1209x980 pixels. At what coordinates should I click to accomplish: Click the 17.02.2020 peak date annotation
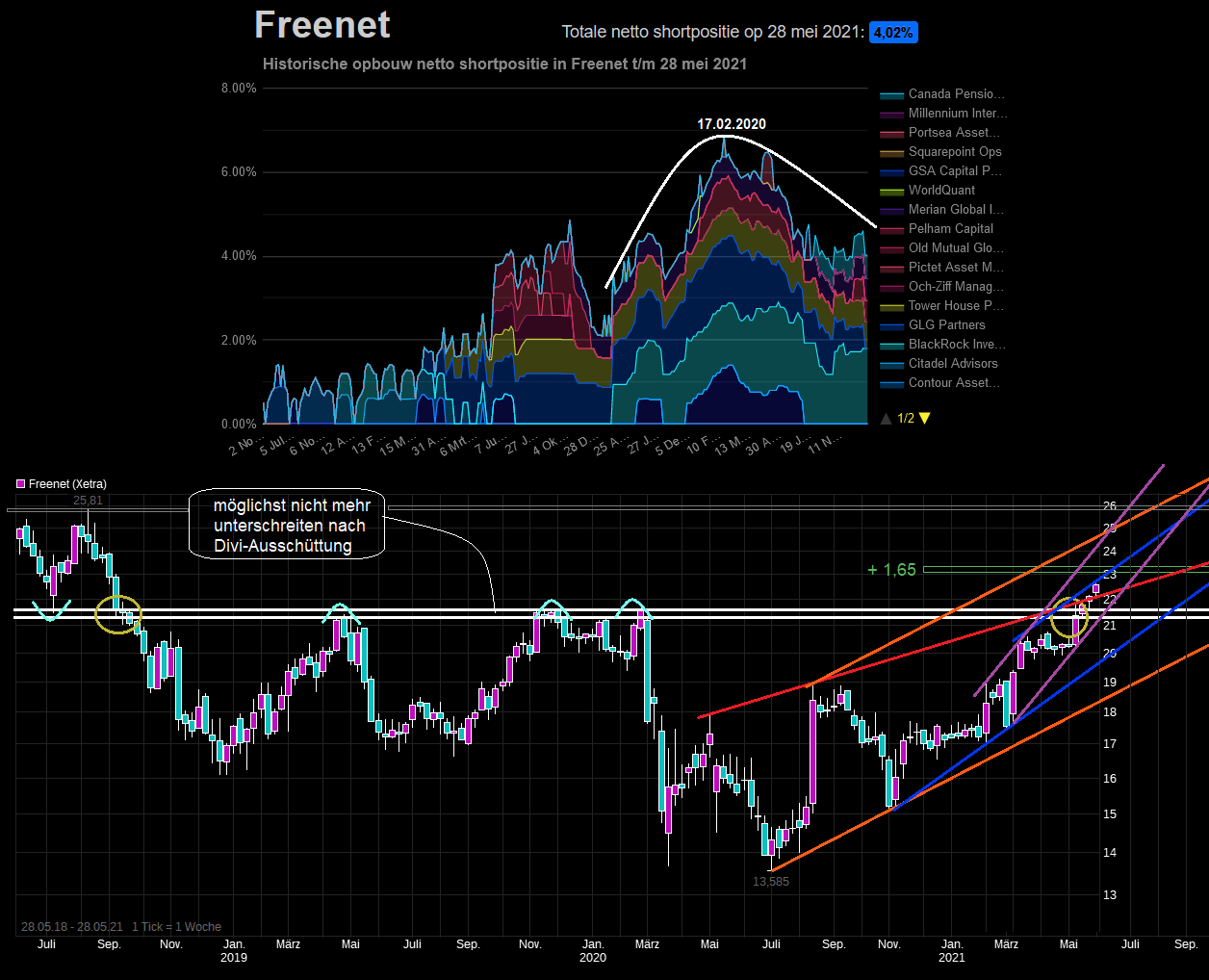pyautogui.click(x=732, y=124)
